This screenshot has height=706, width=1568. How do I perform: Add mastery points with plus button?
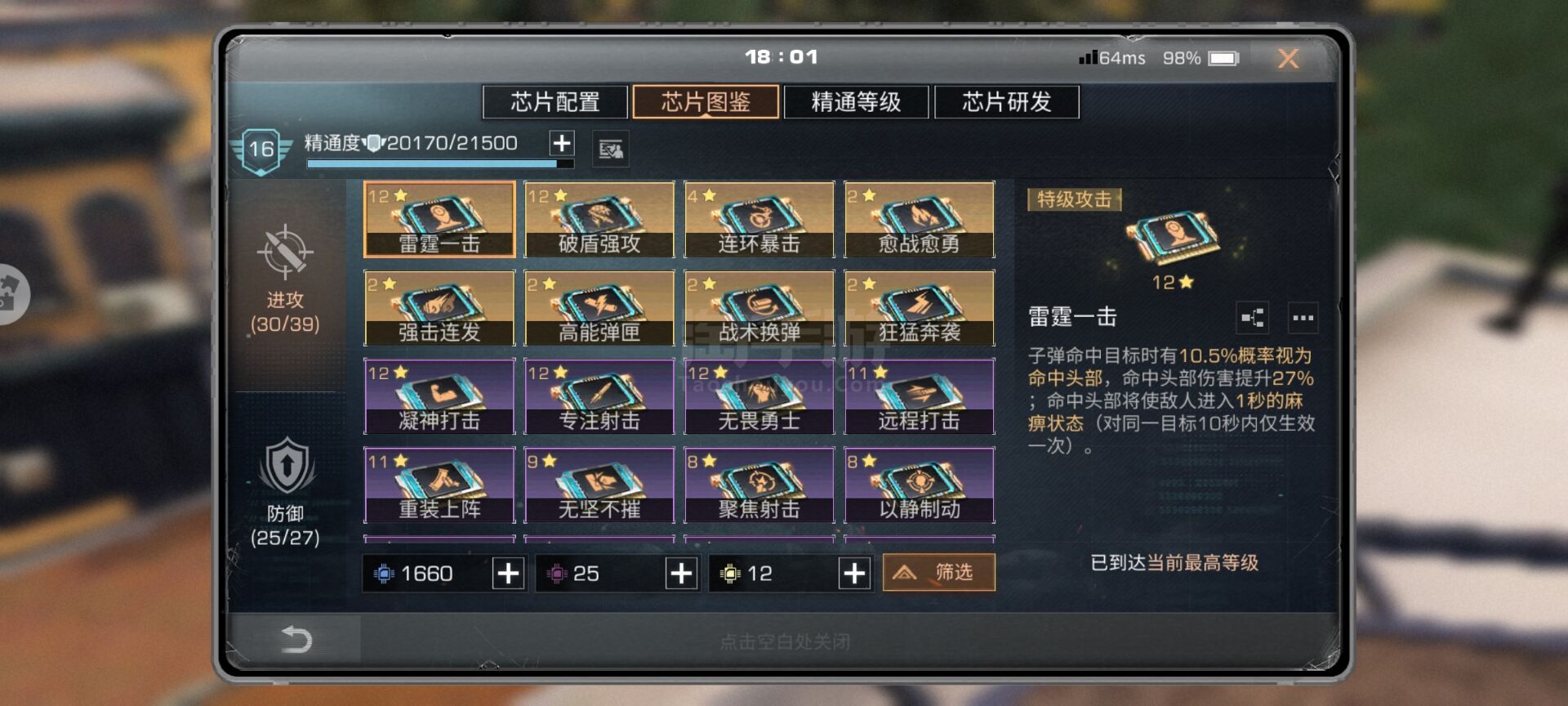tap(561, 143)
